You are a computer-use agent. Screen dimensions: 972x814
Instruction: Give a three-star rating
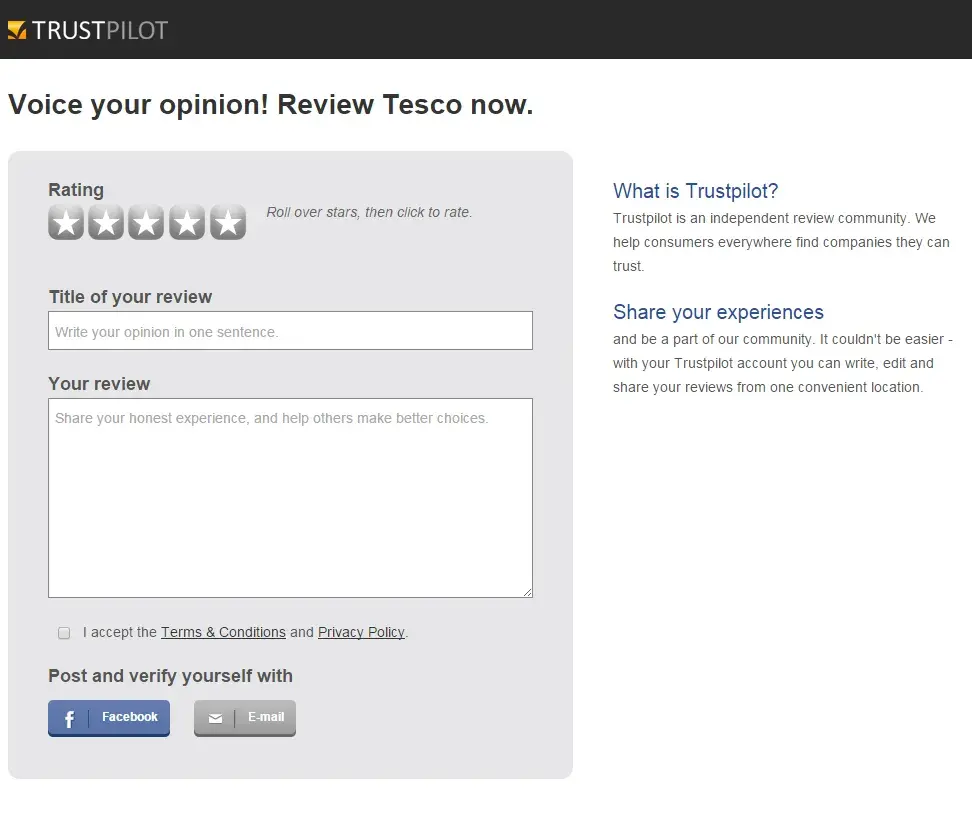[x=146, y=223]
